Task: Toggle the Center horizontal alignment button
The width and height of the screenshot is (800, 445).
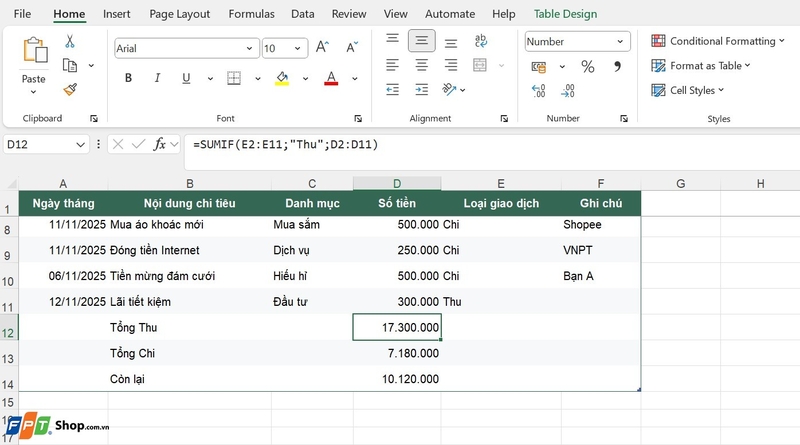Action: pyautogui.click(x=421, y=65)
